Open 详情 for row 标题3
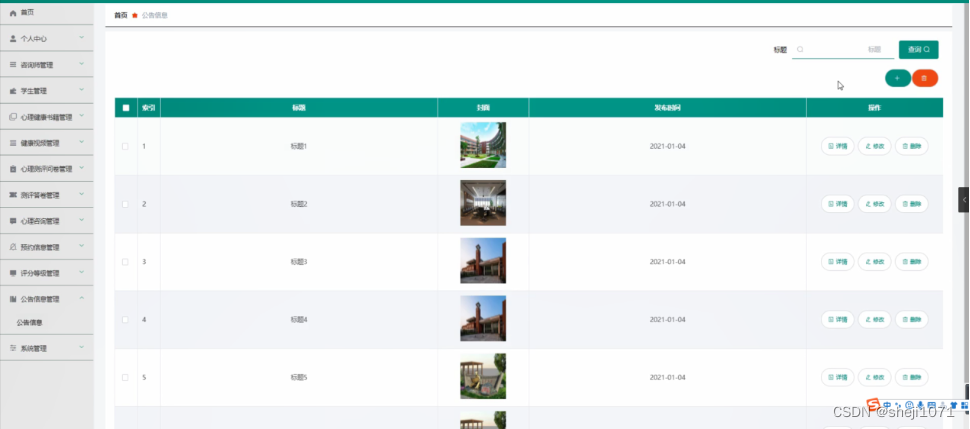 coord(838,262)
